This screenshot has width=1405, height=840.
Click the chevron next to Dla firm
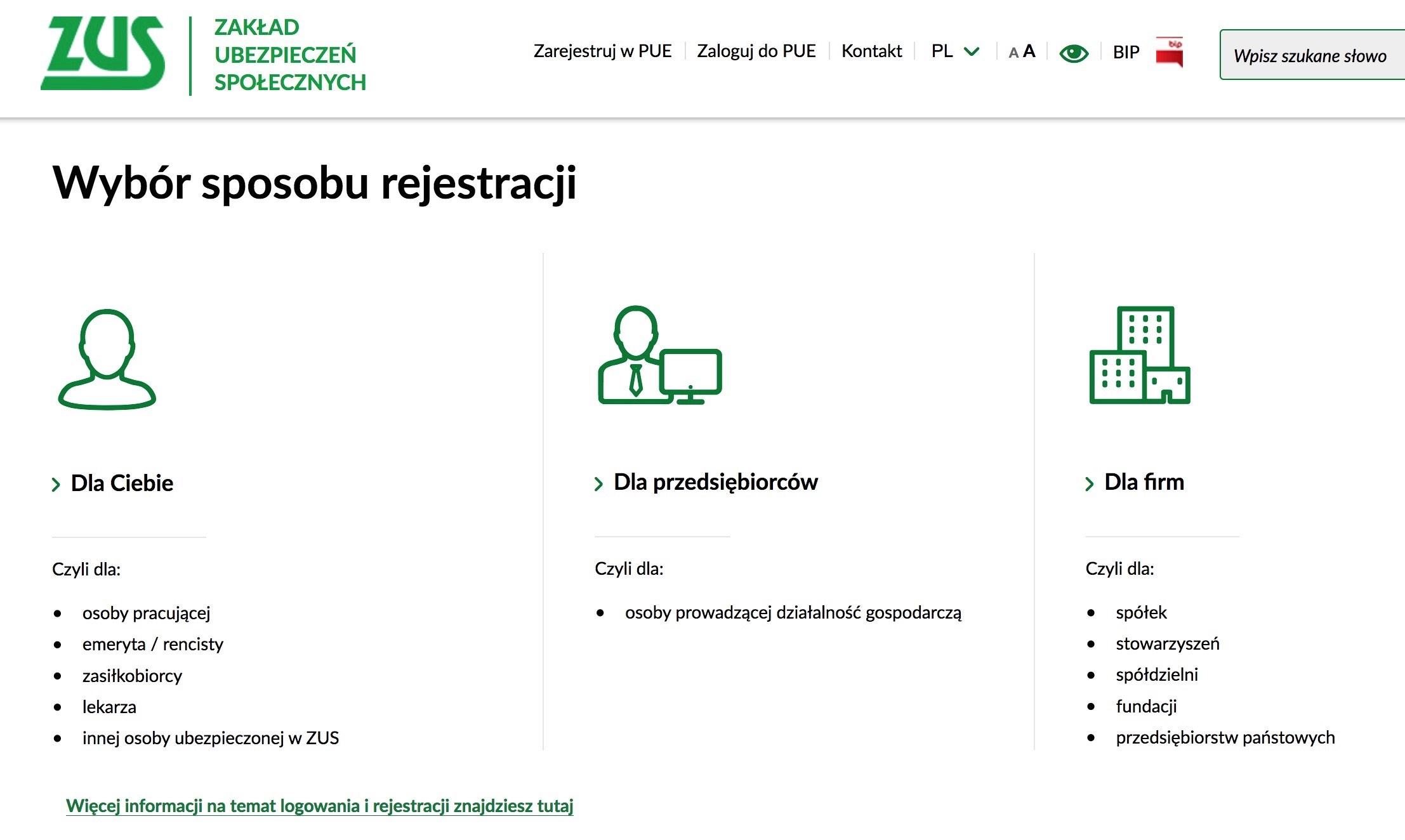[x=1090, y=484]
